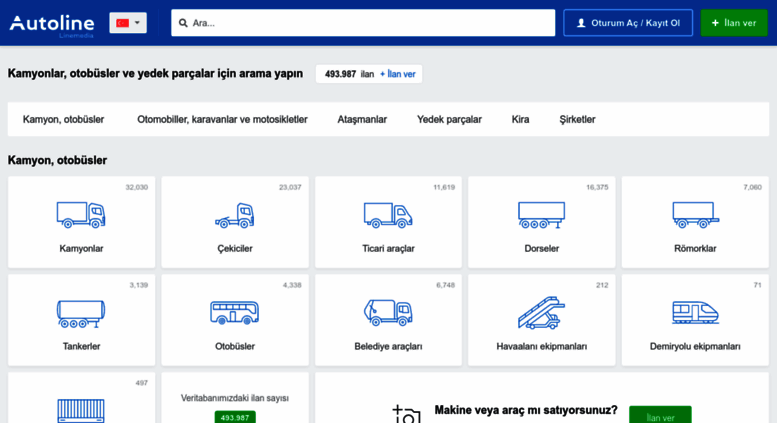Click the + İlan ver link beside listing count

pos(397,74)
